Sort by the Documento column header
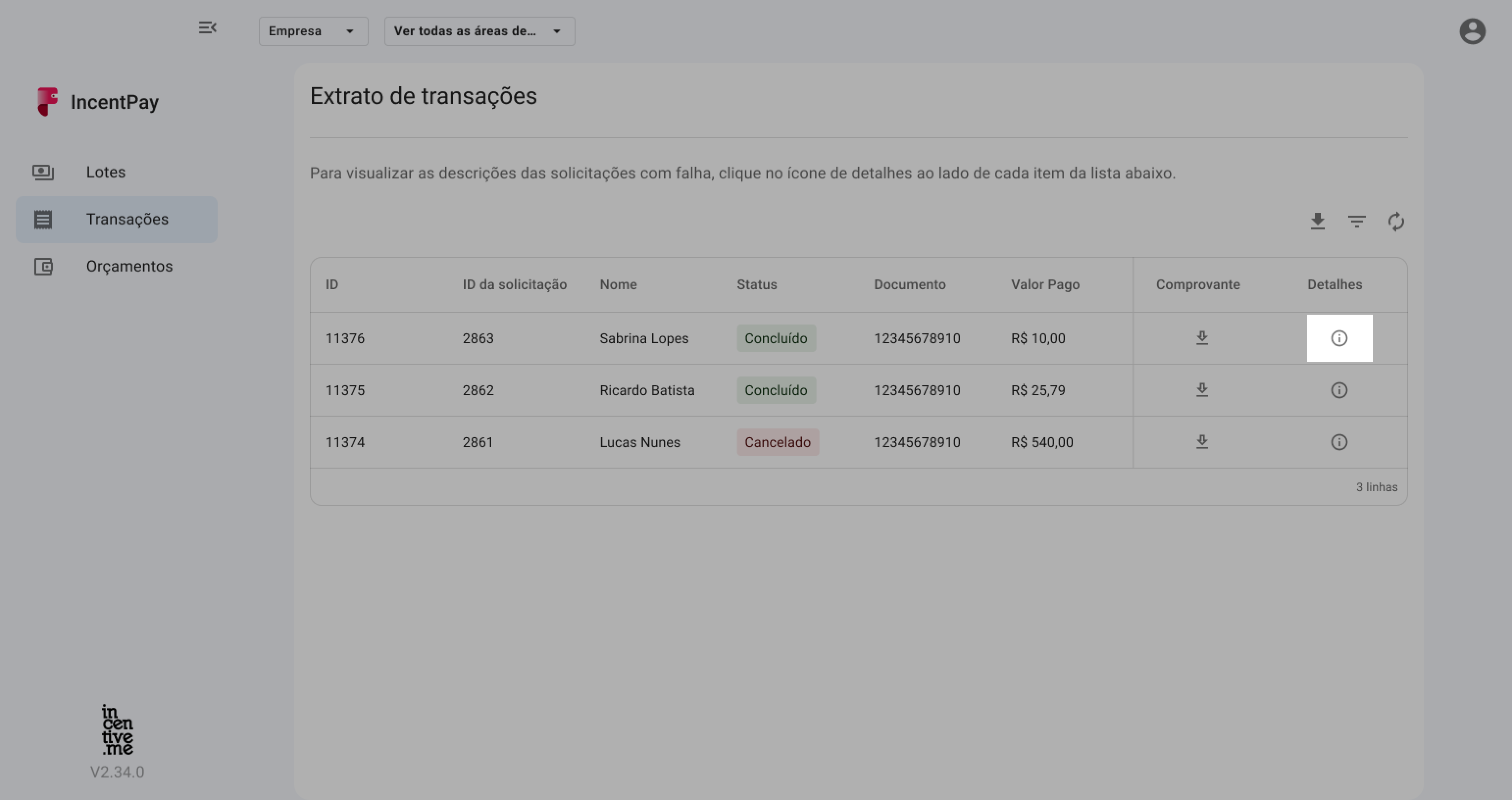The image size is (1512, 800). coord(909,285)
